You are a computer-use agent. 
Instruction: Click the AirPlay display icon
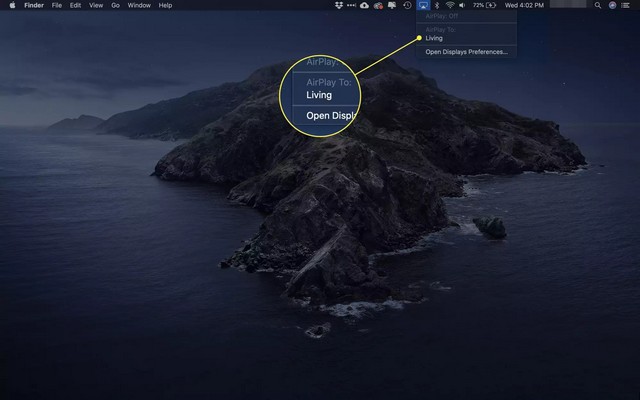point(422,5)
